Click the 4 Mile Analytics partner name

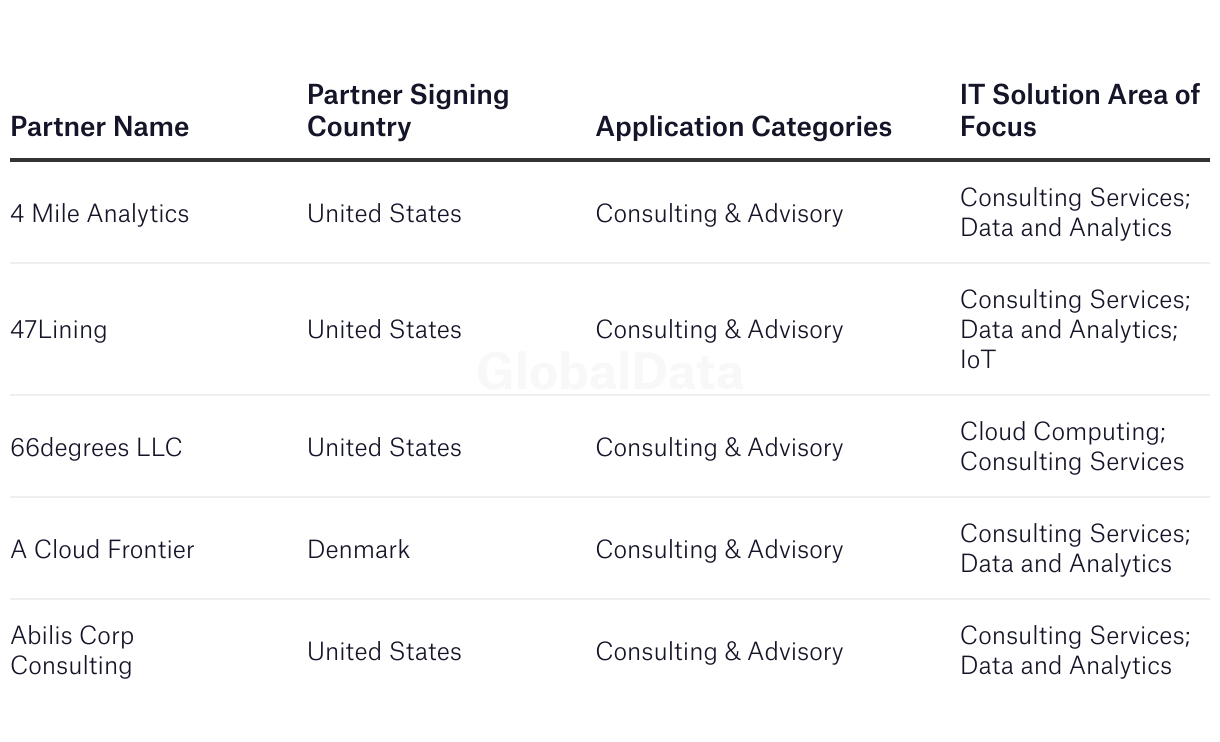point(99,214)
